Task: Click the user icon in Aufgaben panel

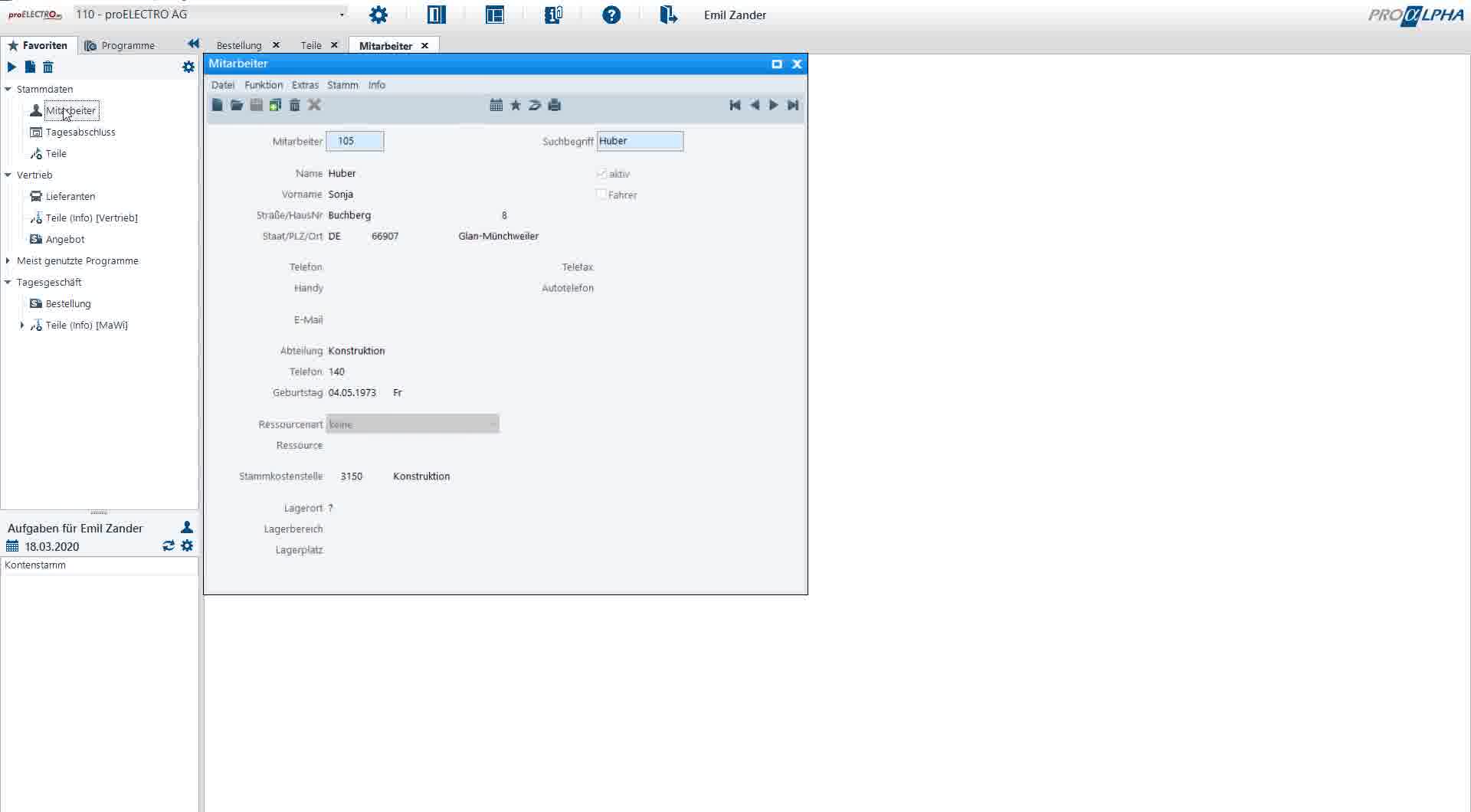Action: tap(187, 527)
